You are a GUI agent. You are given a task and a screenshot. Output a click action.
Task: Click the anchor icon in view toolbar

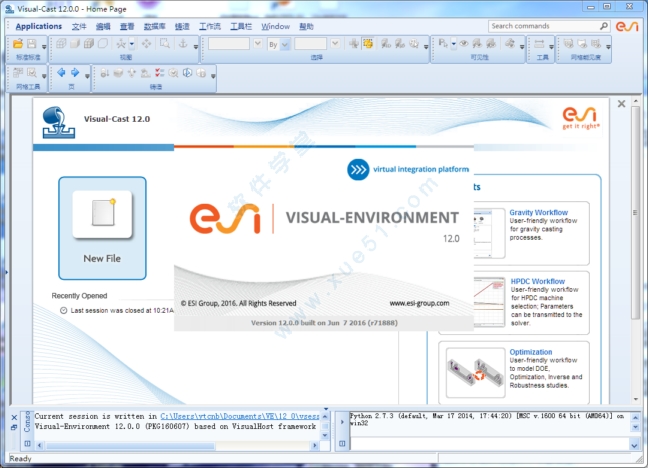point(183,43)
